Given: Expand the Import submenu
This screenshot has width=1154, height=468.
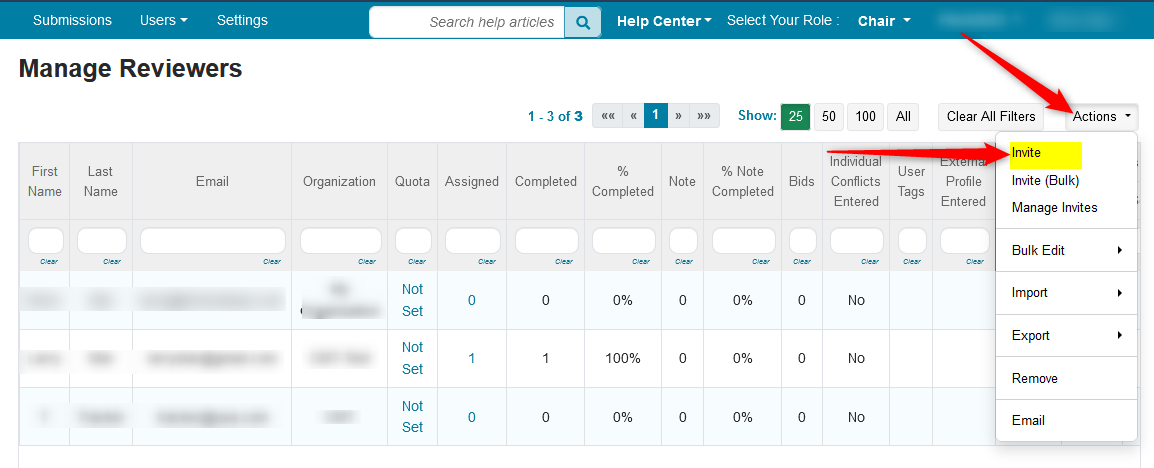Looking at the screenshot, I should pos(1066,293).
